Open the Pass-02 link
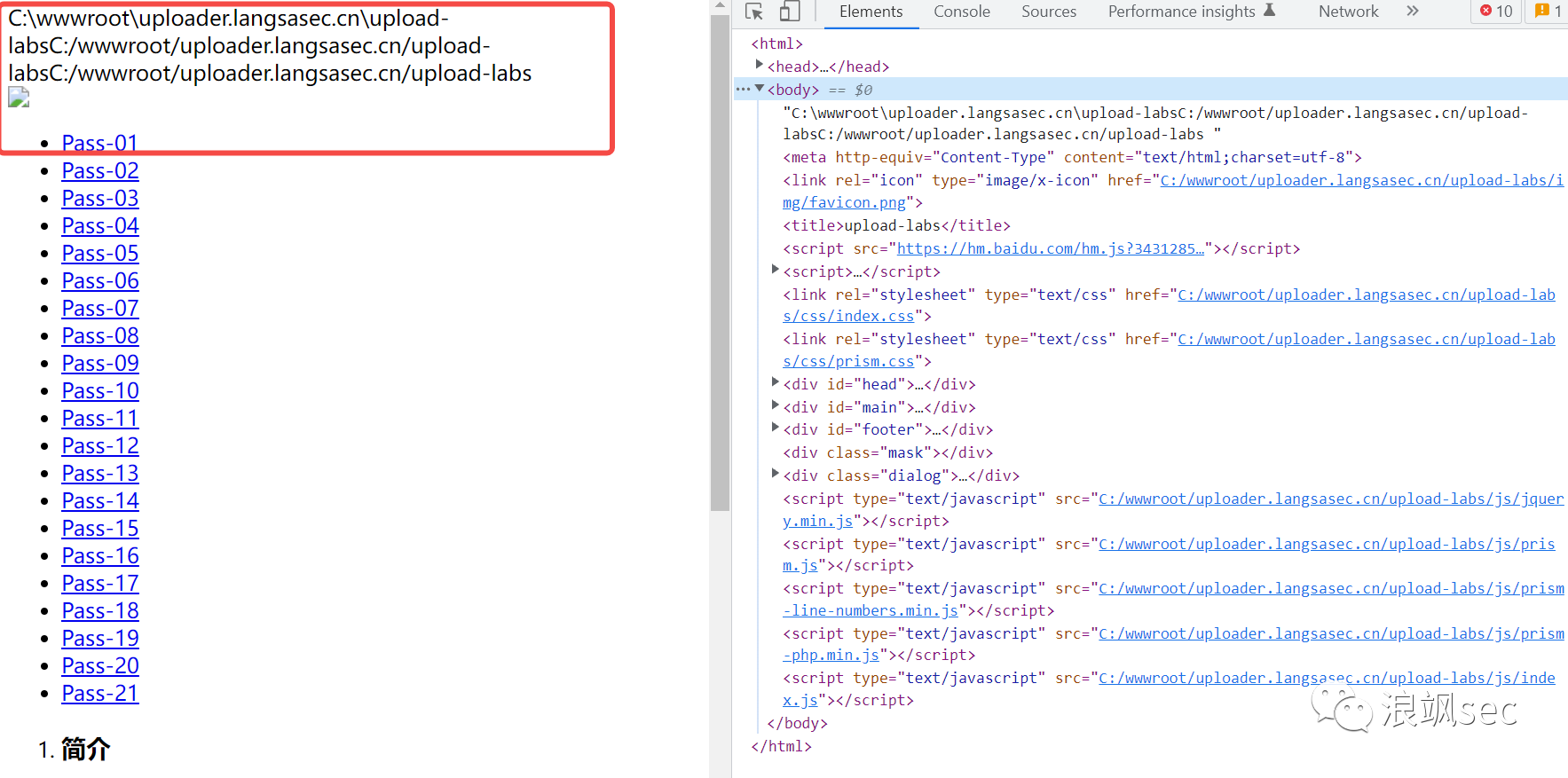Screen dimensions: 1568x778 tap(100, 170)
